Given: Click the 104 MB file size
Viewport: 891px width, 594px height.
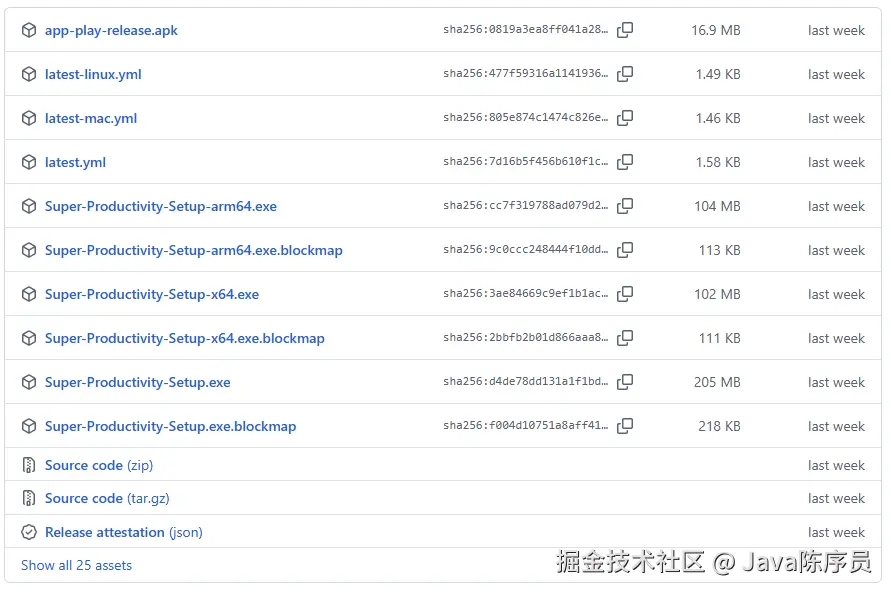Looking at the screenshot, I should coord(717,206).
